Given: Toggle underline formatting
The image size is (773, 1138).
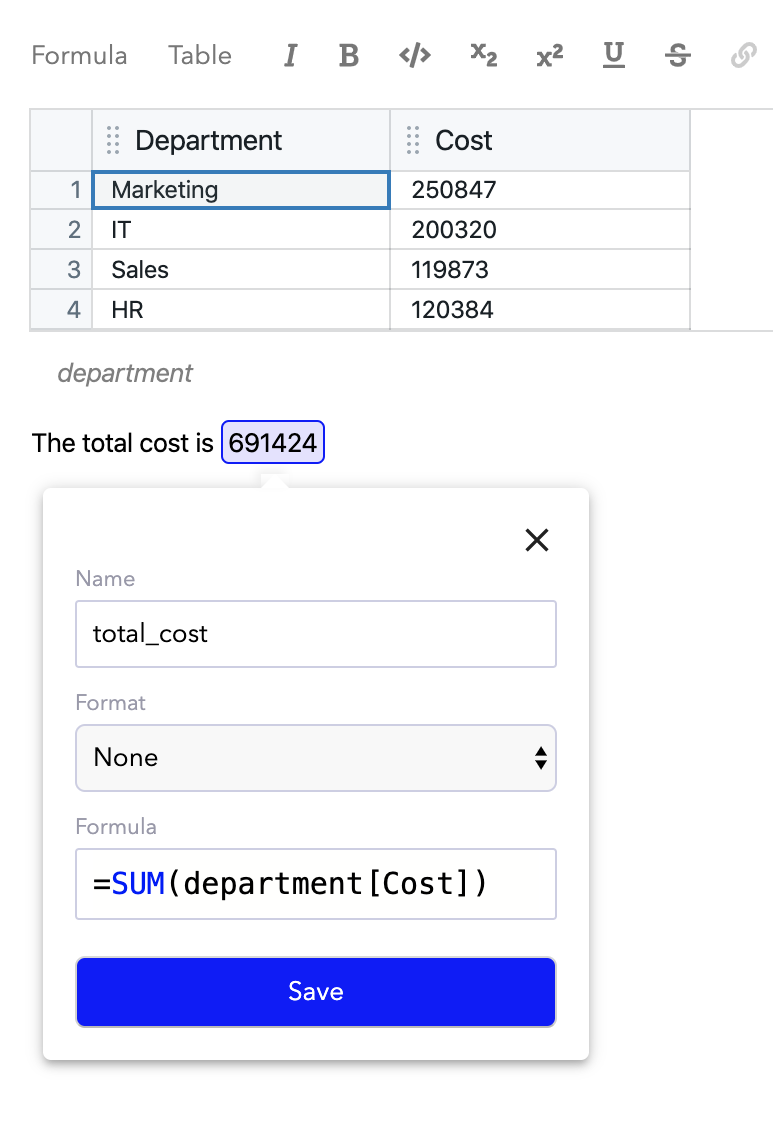Looking at the screenshot, I should [614, 56].
